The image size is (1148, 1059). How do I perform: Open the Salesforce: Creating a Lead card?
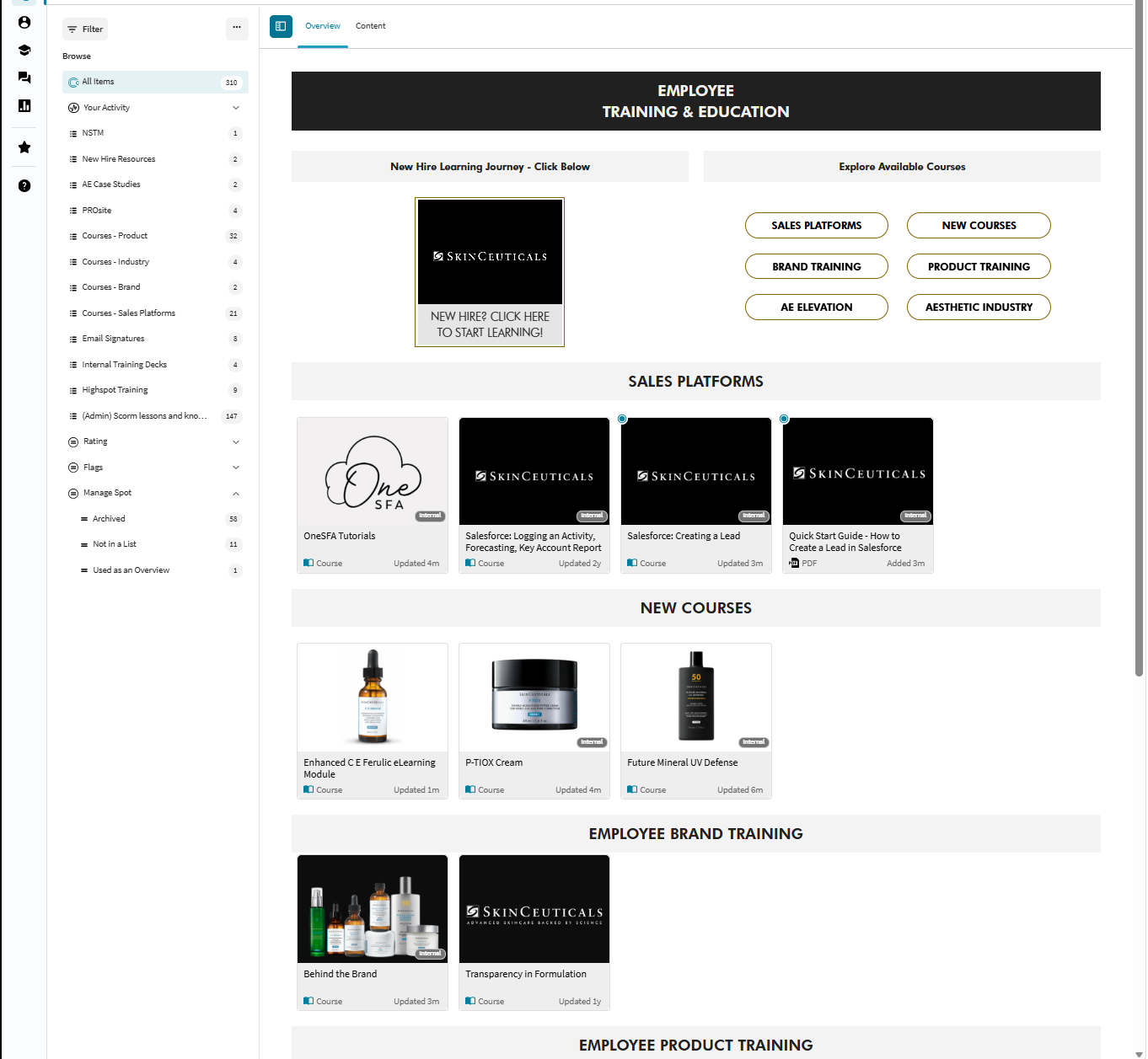point(696,495)
